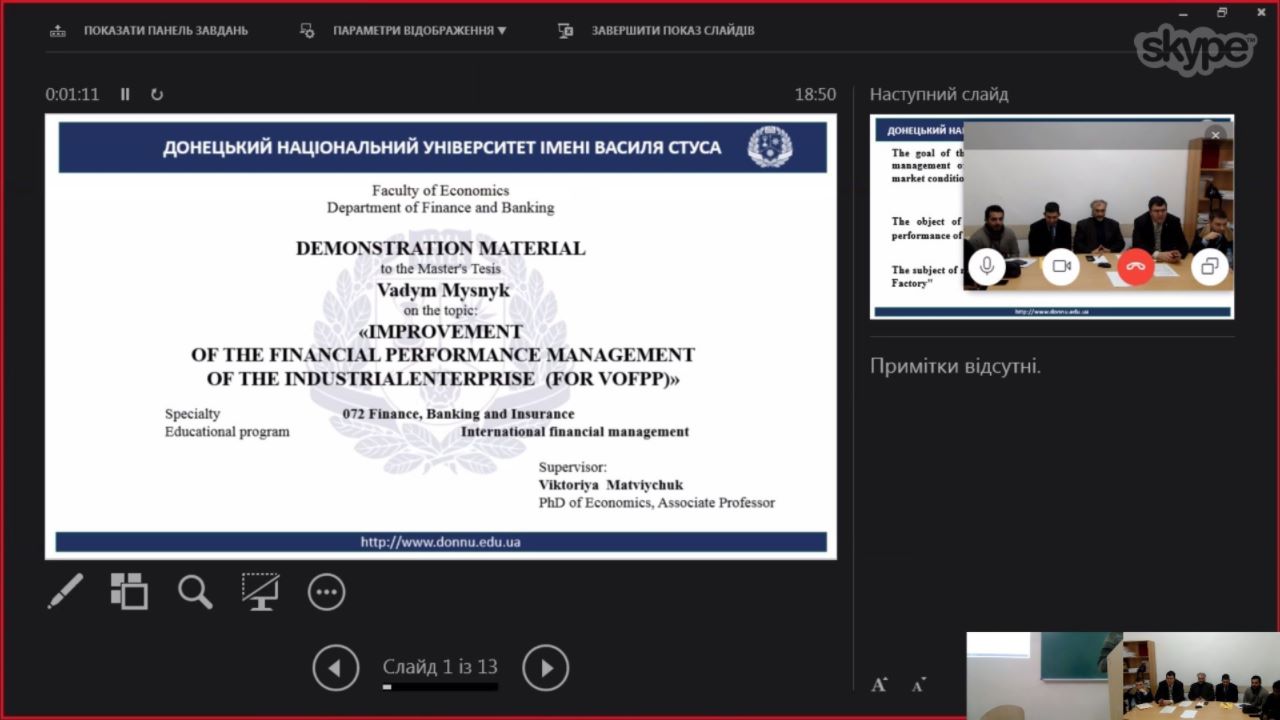The height and width of the screenshot is (720, 1280).
Task: Click the elapsed time 0:01:11
Action: (72, 94)
